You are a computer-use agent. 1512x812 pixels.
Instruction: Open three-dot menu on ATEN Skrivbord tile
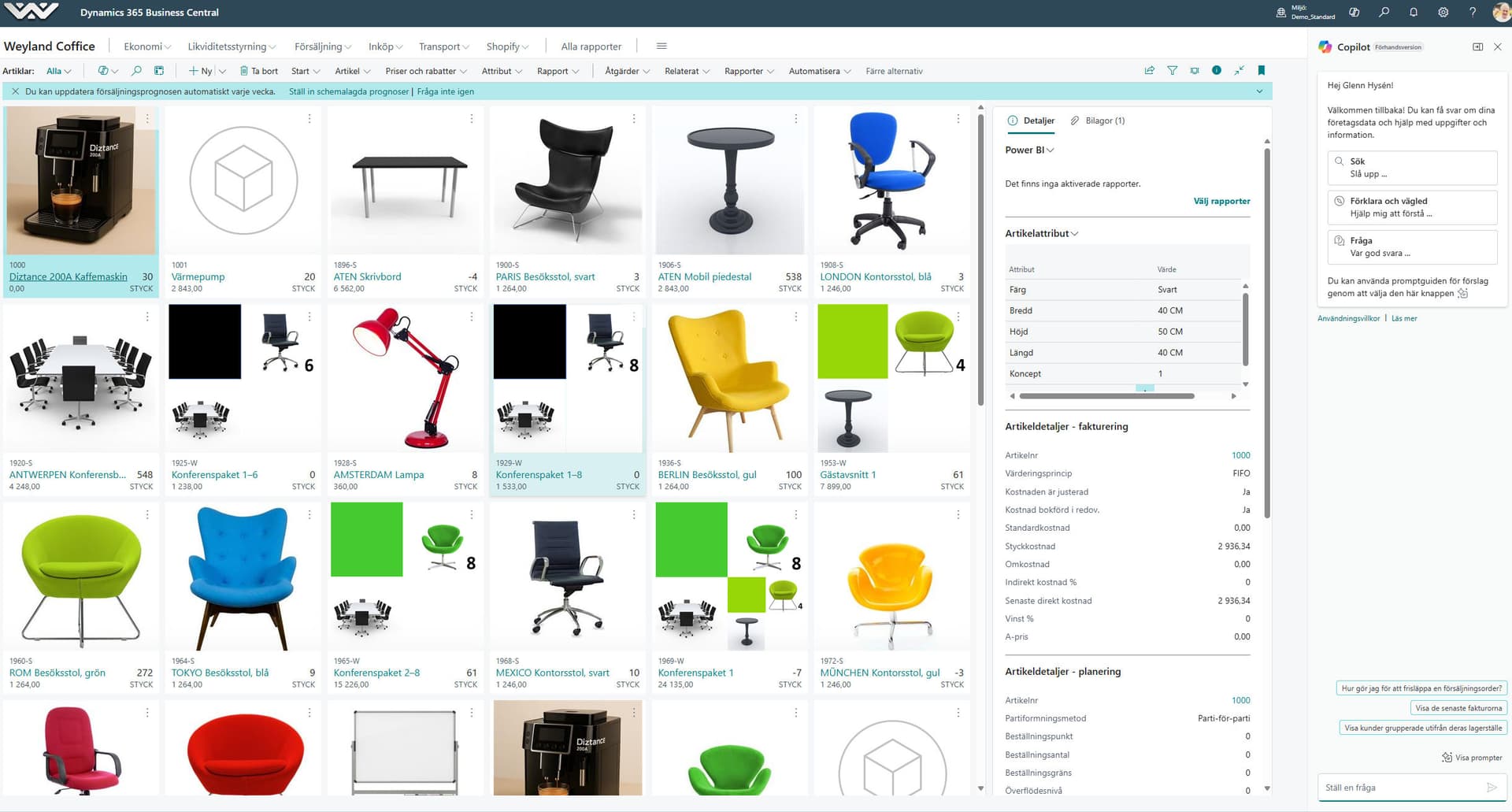(x=472, y=119)
